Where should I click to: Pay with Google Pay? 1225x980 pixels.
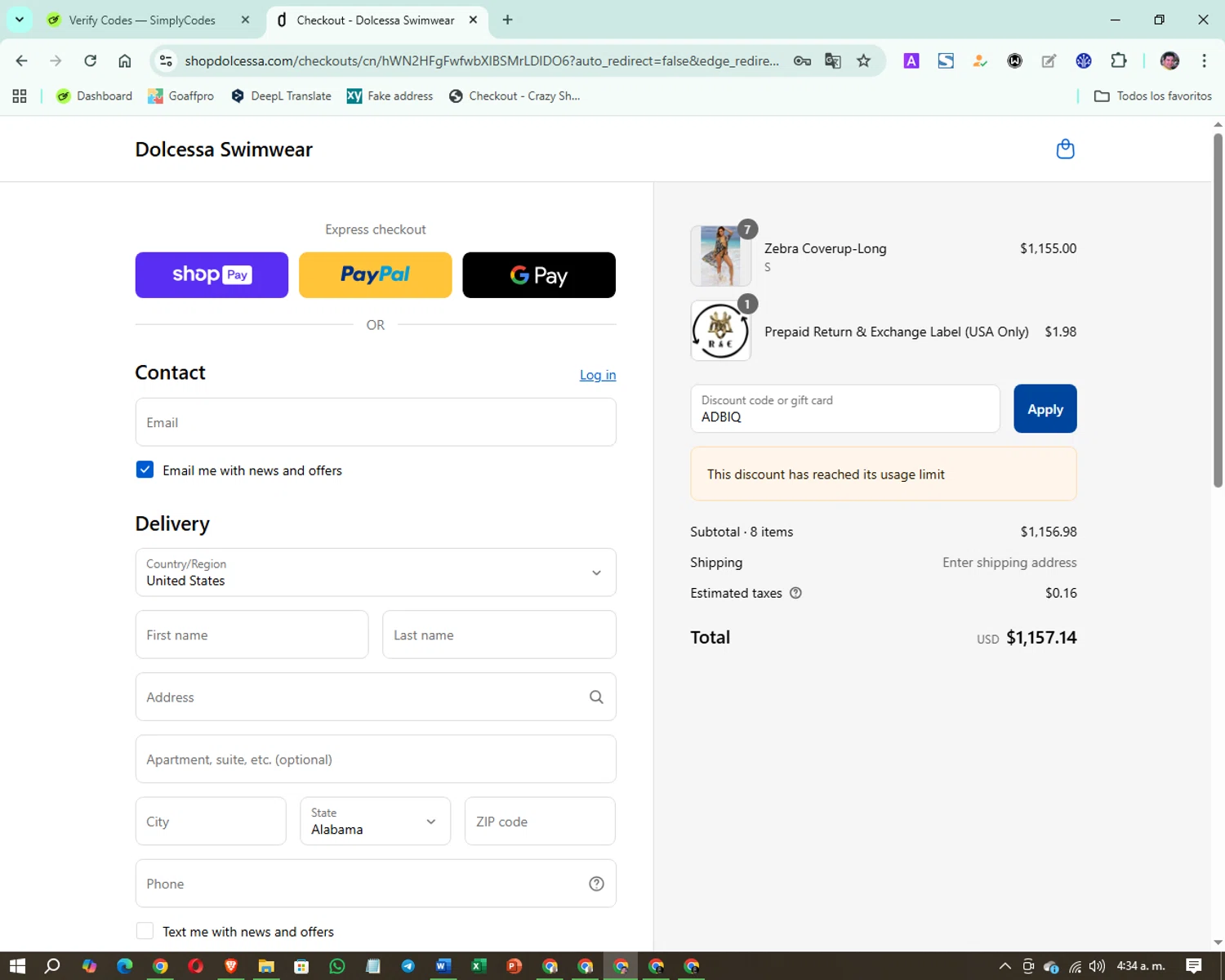[539, 275]
